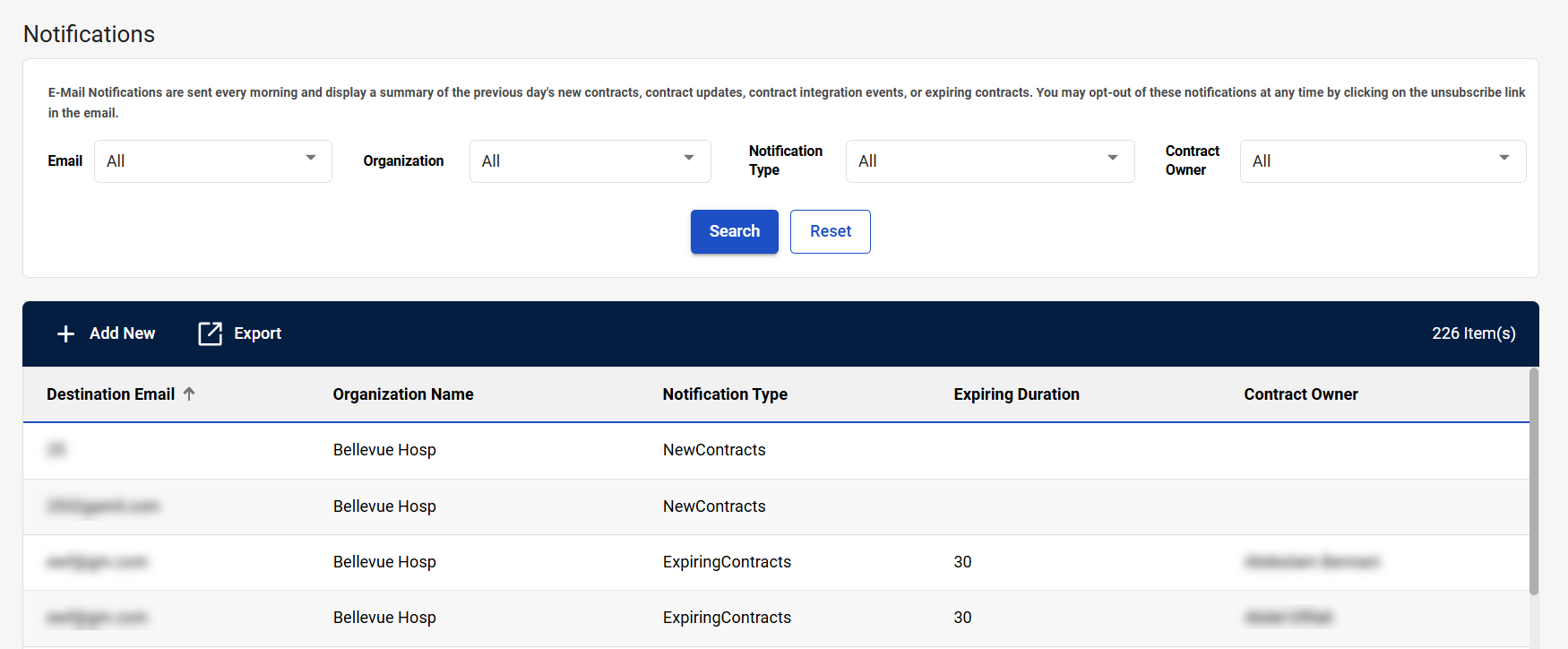Screen dimensions: 1568x649
Task: Expand the Organization dropdown
Action: (590, 161)
